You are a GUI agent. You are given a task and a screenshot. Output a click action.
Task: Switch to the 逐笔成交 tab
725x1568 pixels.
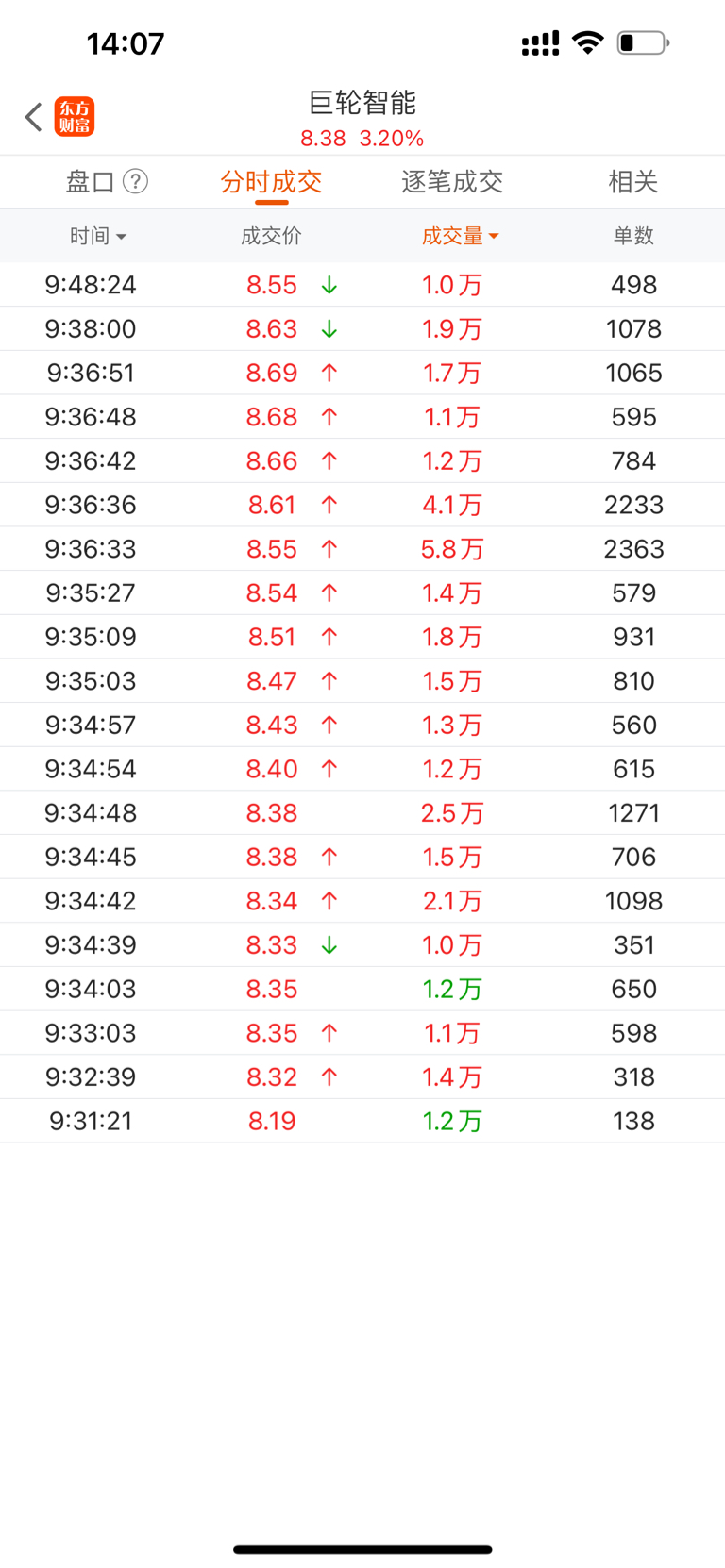click(x=452, y=181)
